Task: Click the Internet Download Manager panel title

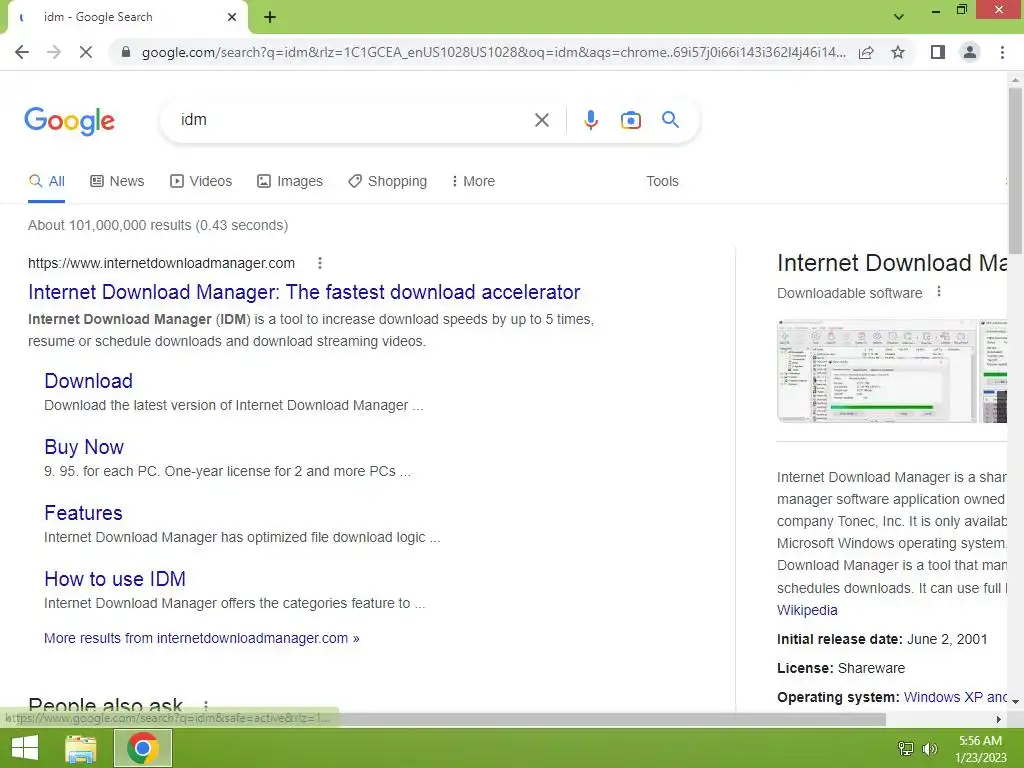Action: coord(891,263)
